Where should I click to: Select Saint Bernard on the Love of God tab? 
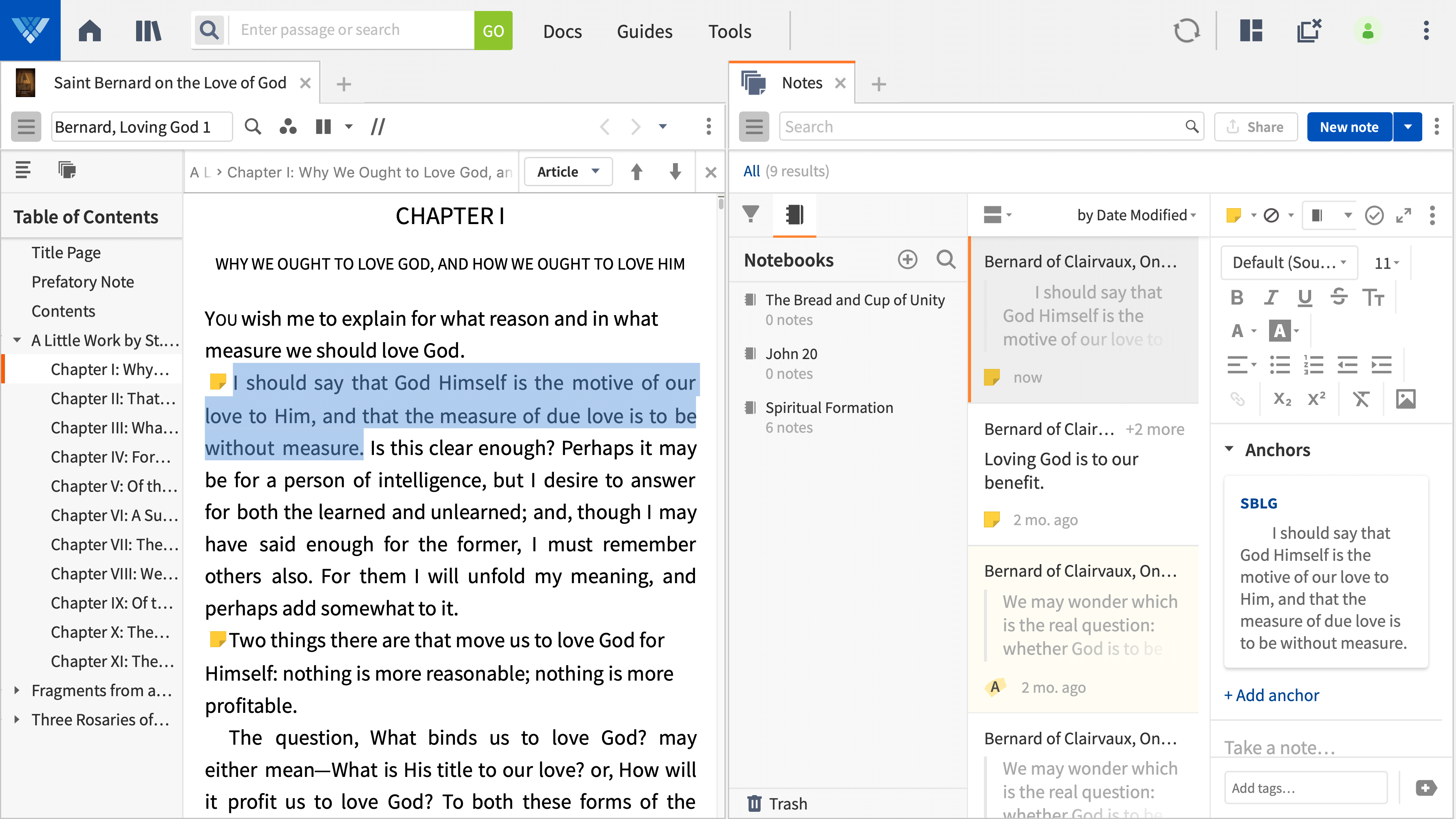[169, 83]
